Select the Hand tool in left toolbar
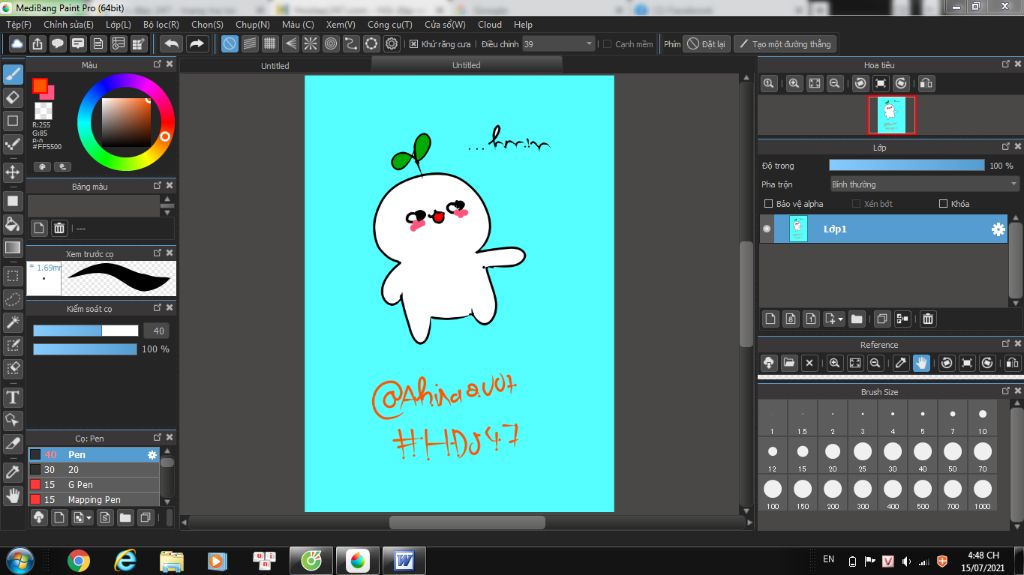 (x=12, y=496)
